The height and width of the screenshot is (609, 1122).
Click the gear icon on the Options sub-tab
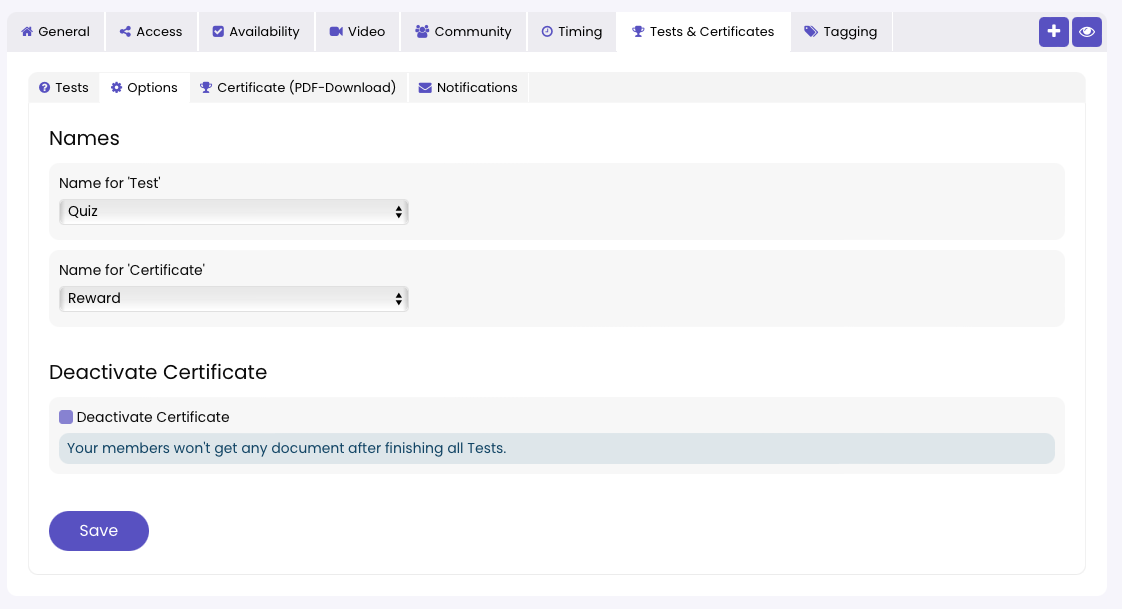(116, 87)
